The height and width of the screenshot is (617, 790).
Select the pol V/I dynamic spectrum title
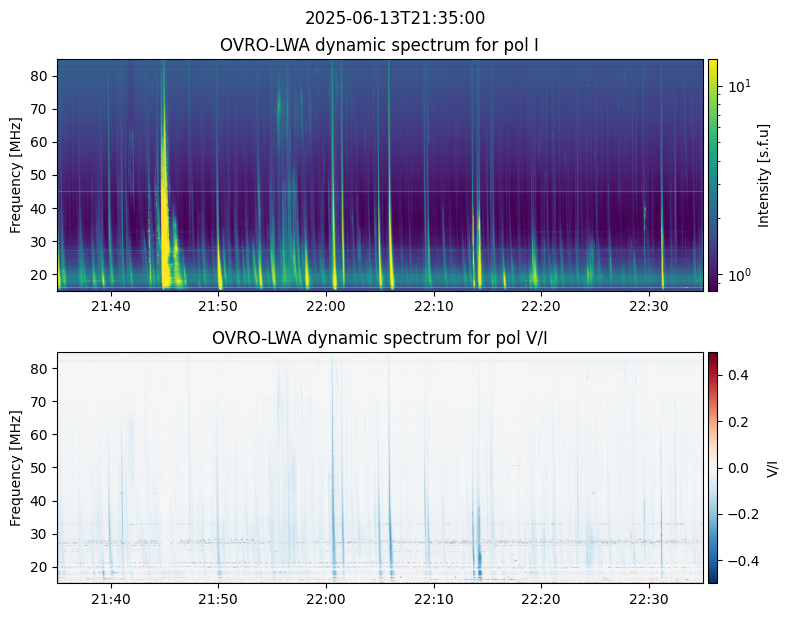pyautogui.click(x=381, y=338)
